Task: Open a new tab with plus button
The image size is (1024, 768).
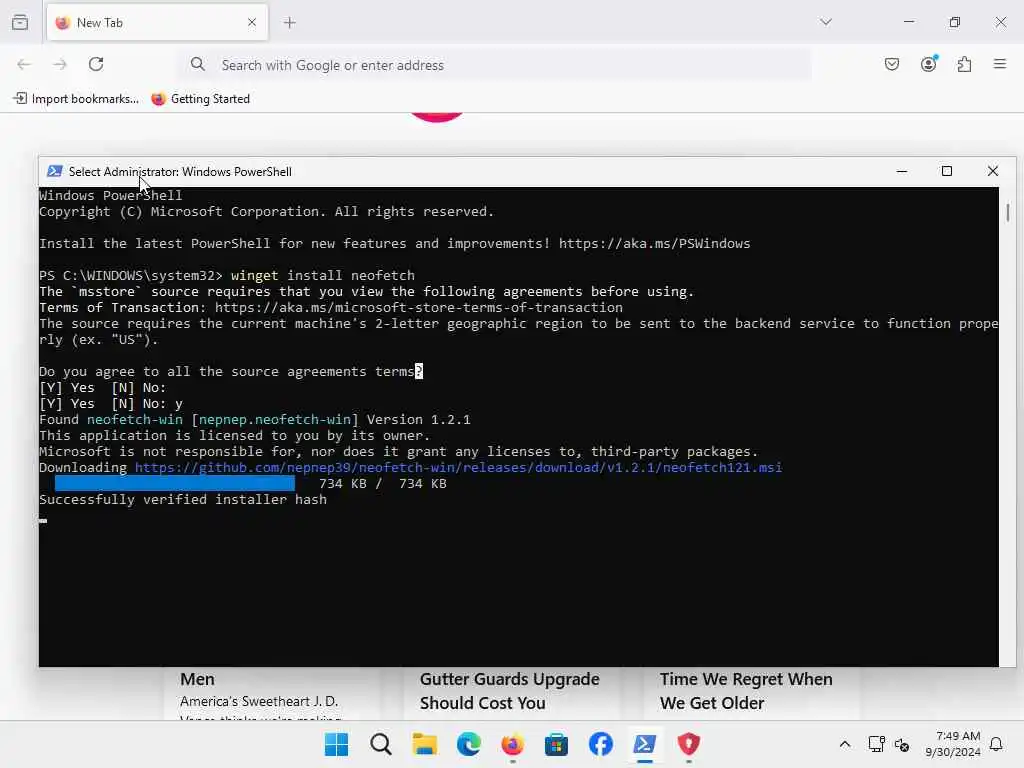Action: pos(289,23)
